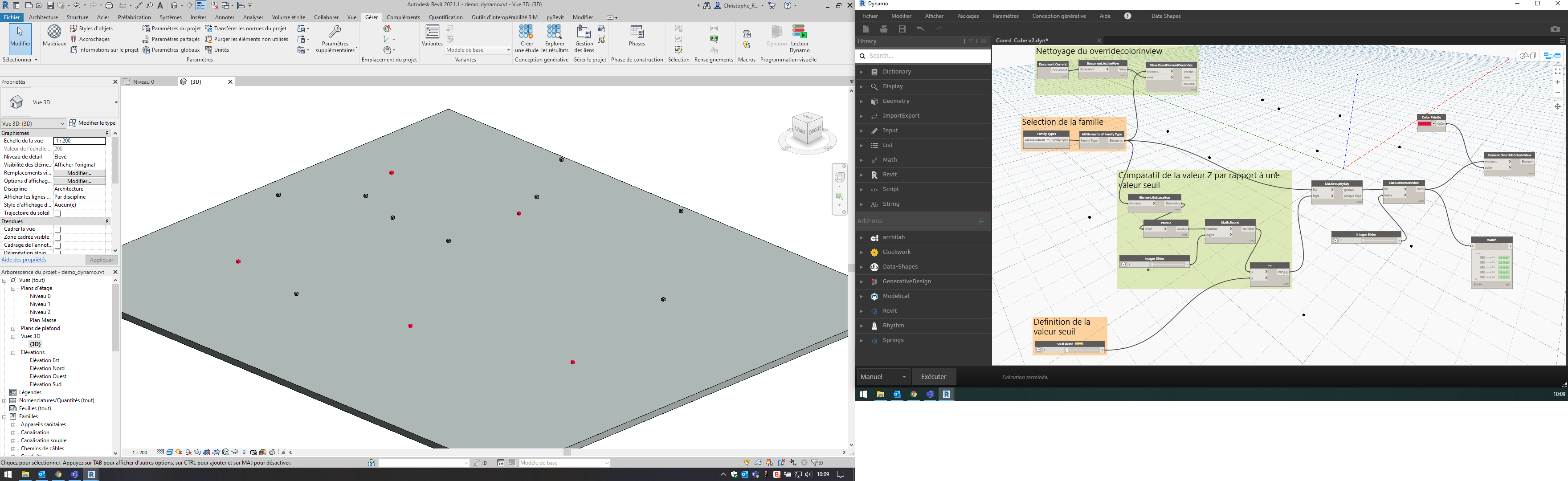
Task: Click Dynamo's save file toolbar icon
Action: click(x=902, y=29)
